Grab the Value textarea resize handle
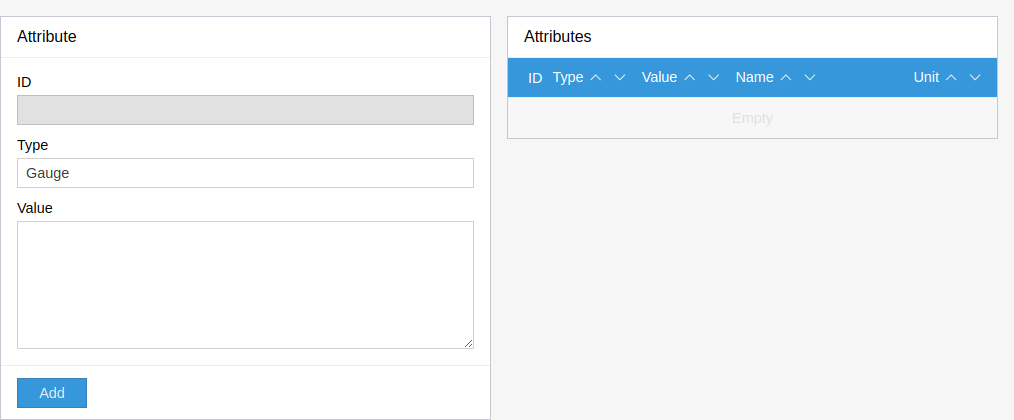This screenshot has height=420, width=1014. click(x=469, y=344)
